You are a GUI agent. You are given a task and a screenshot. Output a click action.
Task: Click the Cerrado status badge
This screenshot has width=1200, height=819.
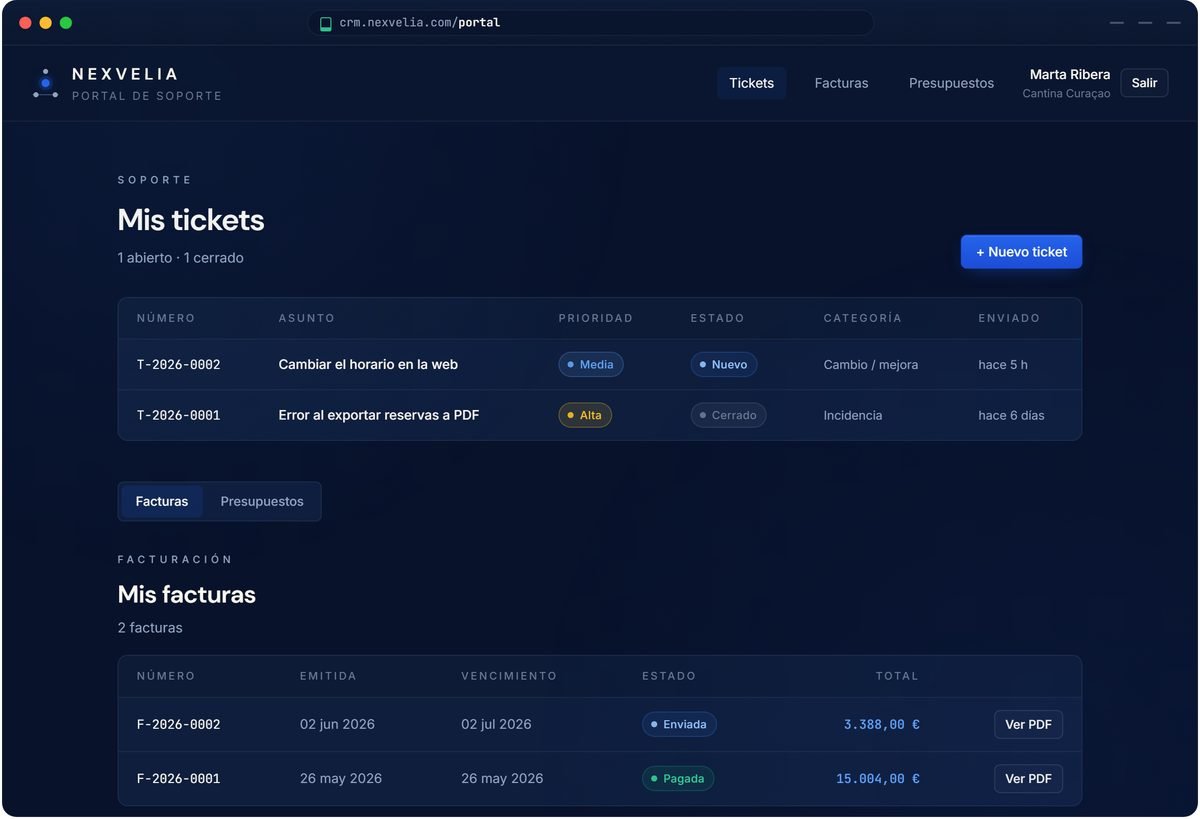click(x=728, y=415)
